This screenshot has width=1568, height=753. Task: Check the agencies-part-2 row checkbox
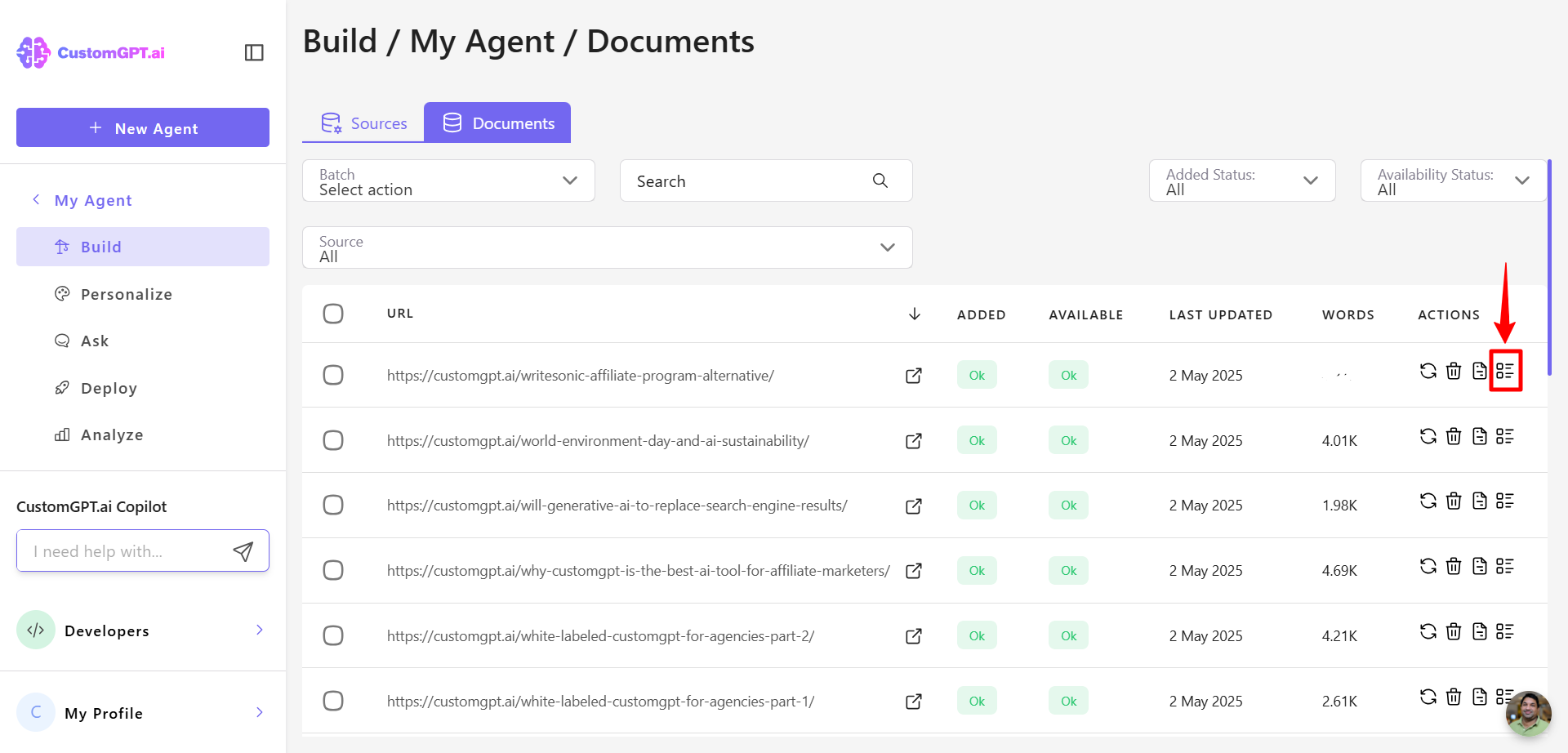click(333, 635)
